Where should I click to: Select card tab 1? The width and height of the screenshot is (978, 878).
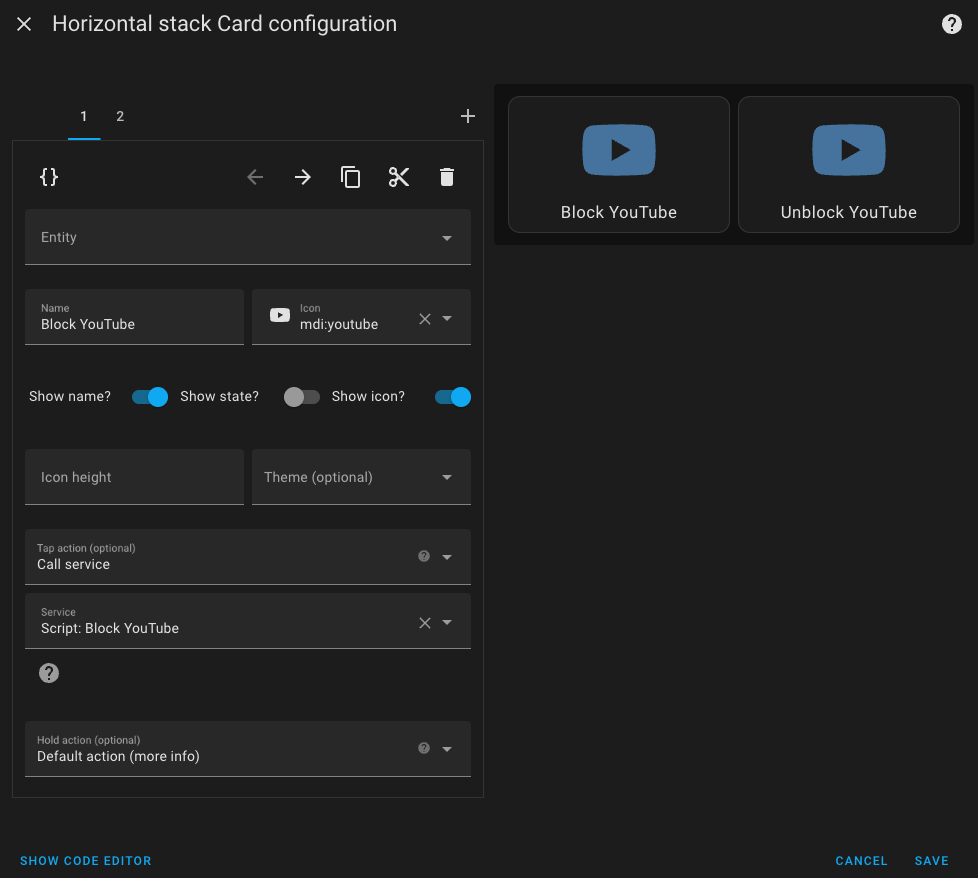click(84, 116)
